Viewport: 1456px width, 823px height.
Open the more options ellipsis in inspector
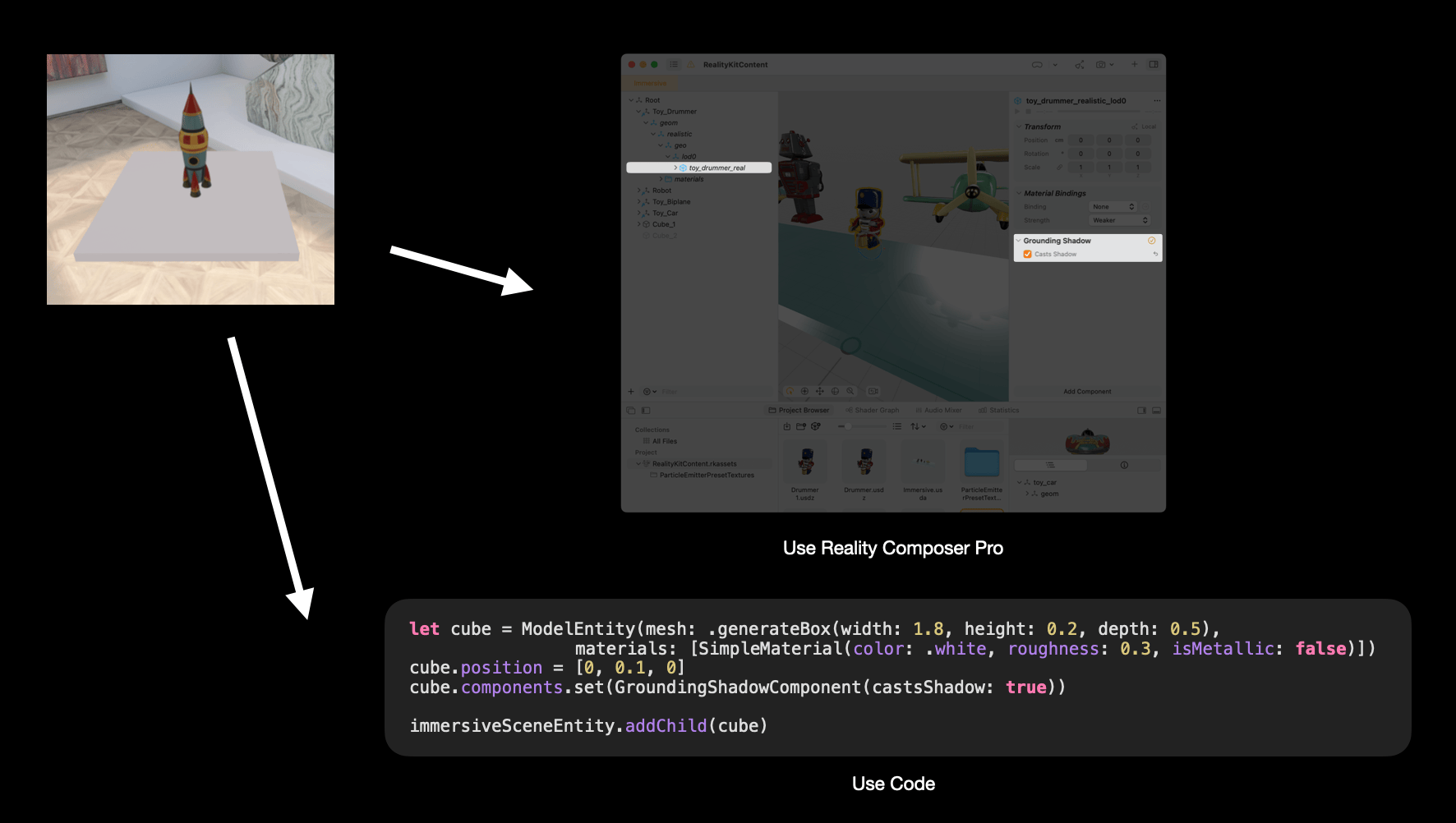pyautogui.click(x=1157, y=101)
